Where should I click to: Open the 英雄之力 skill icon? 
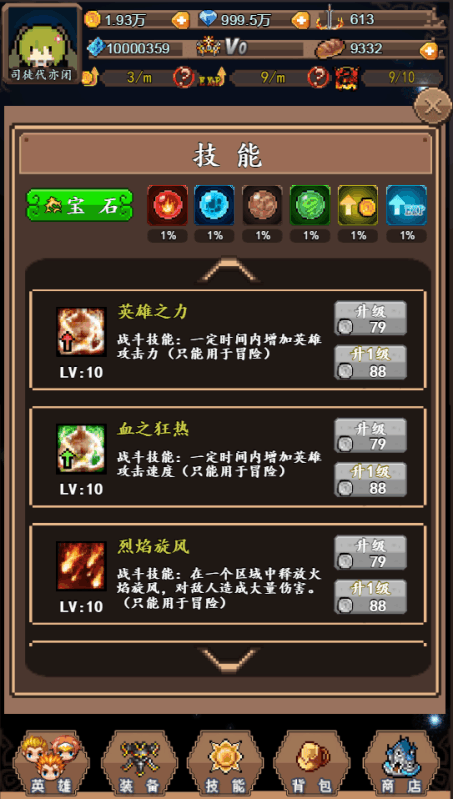pyautogui.click(x=82, y=332)
